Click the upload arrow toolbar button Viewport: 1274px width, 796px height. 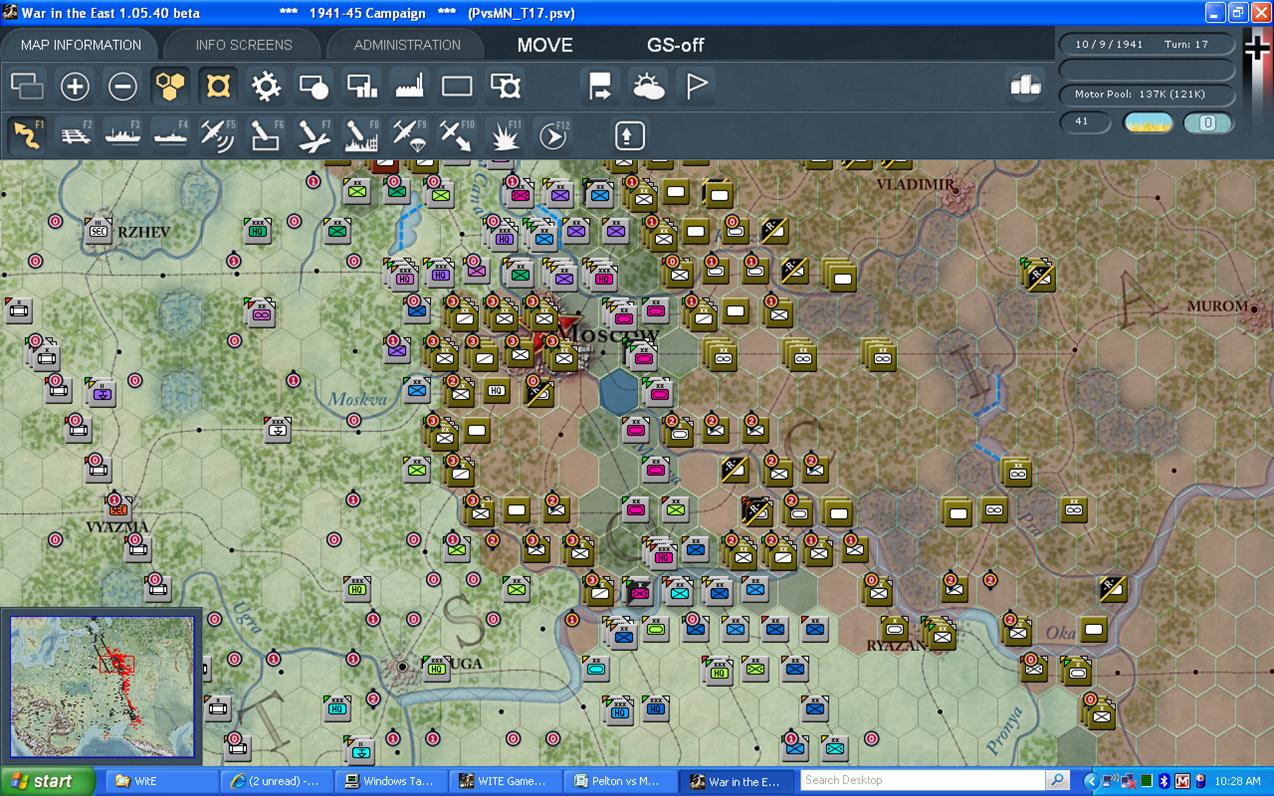click(629, 135)
